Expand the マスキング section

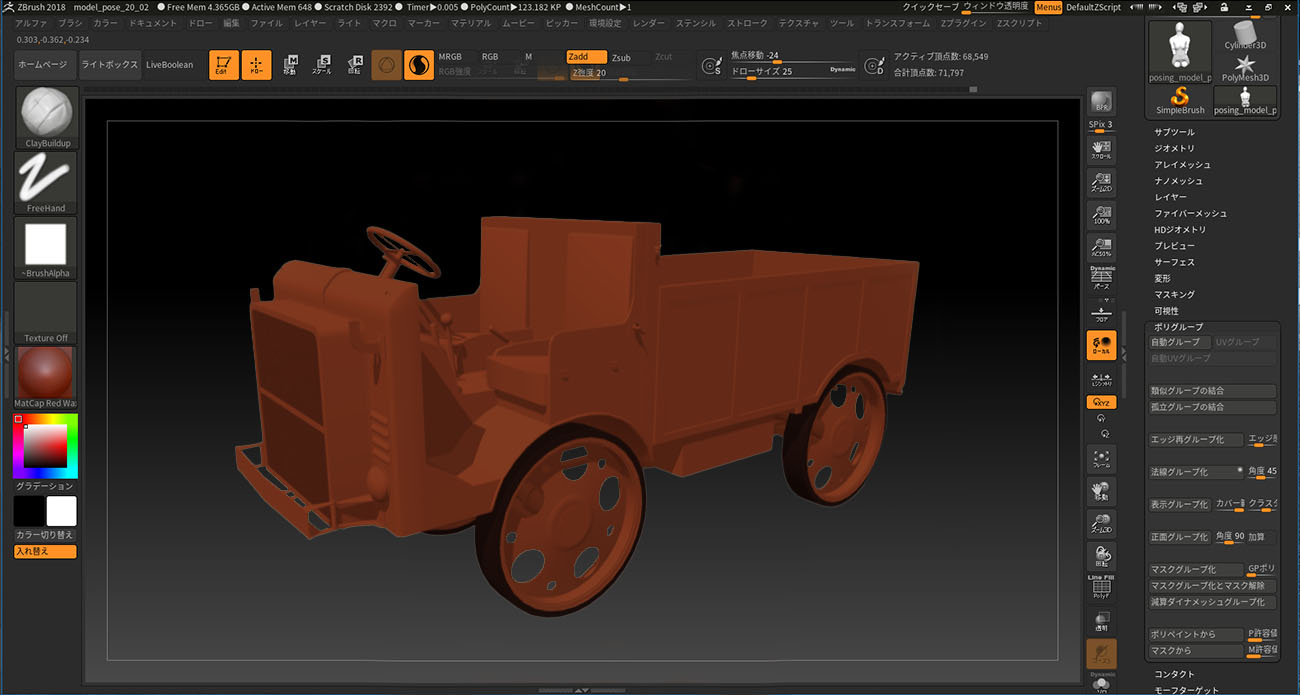coord(1174,294)
